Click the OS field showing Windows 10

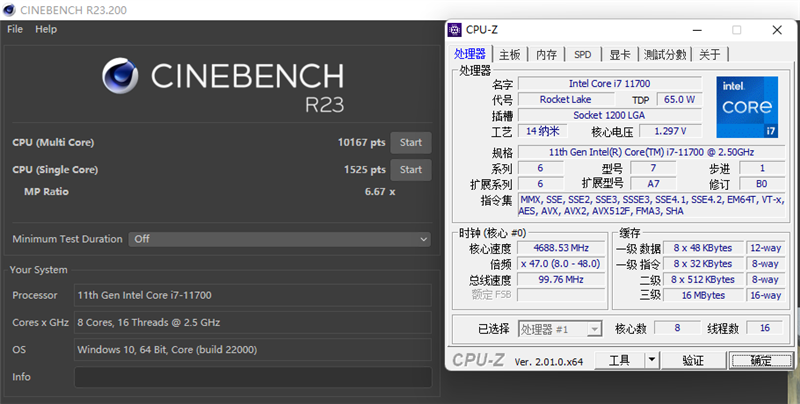tap(253, 349)
